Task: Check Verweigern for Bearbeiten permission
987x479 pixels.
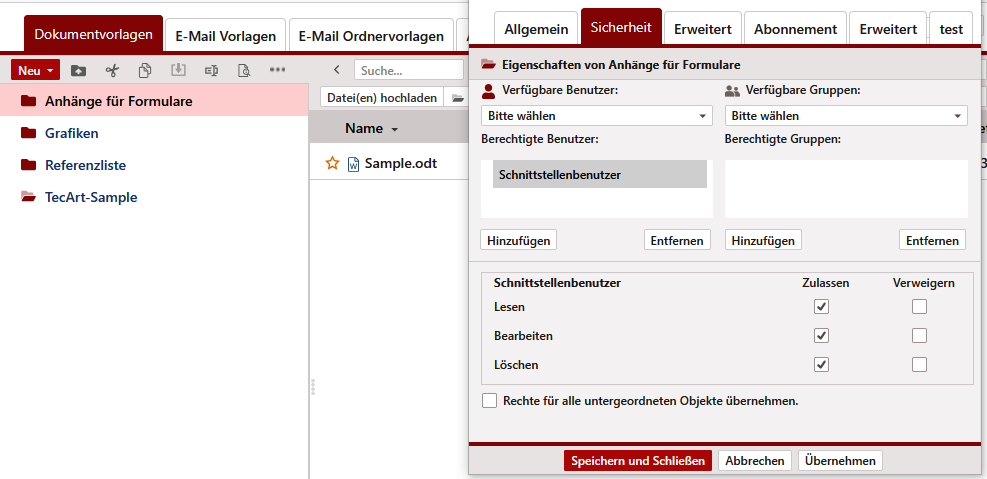Action: tap(919, 336)
